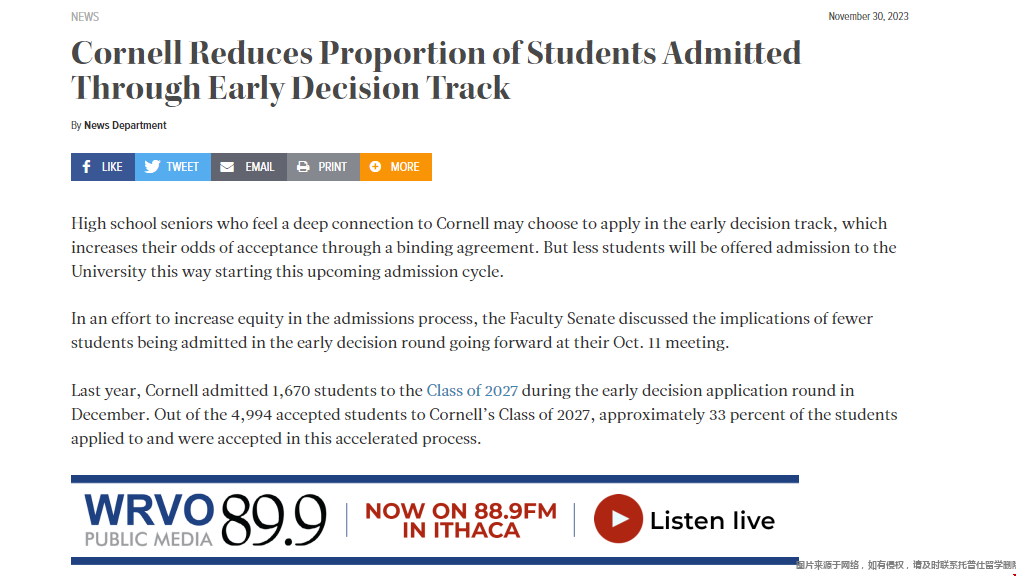
Task: Click the WRVO Public Media logo
Action: 149,520
